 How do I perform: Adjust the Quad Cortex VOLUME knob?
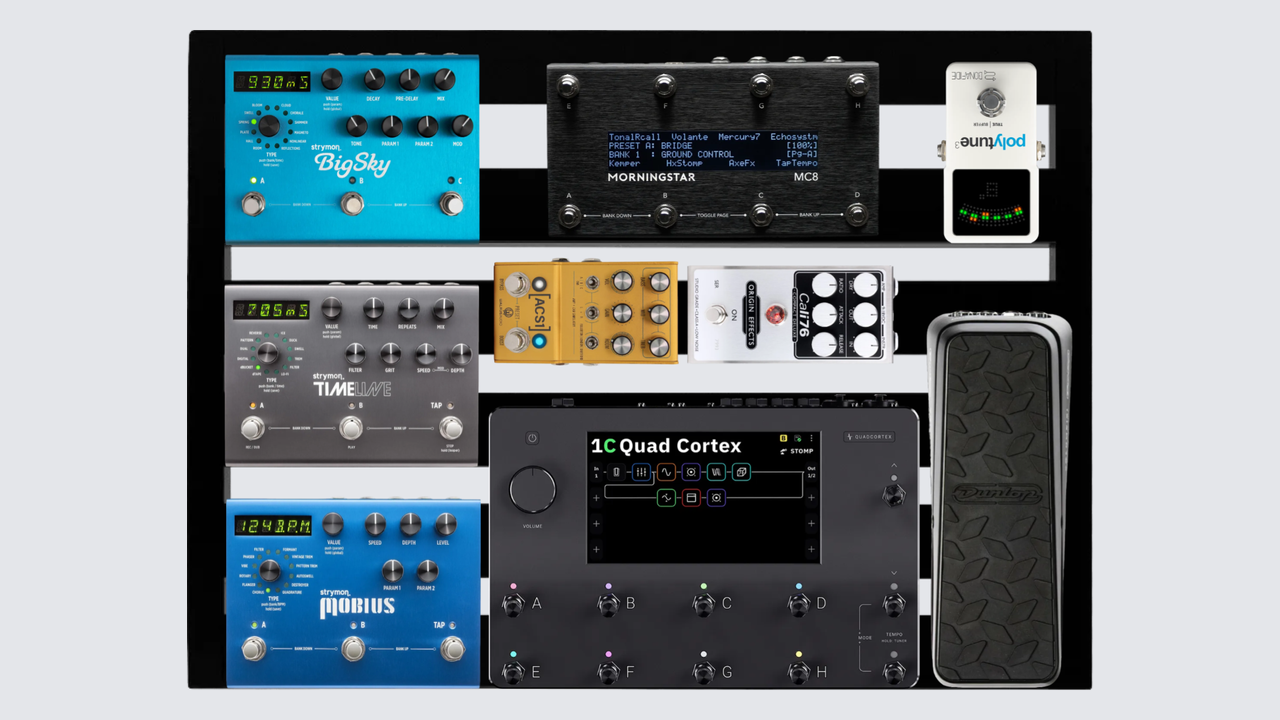pos(532,490)
